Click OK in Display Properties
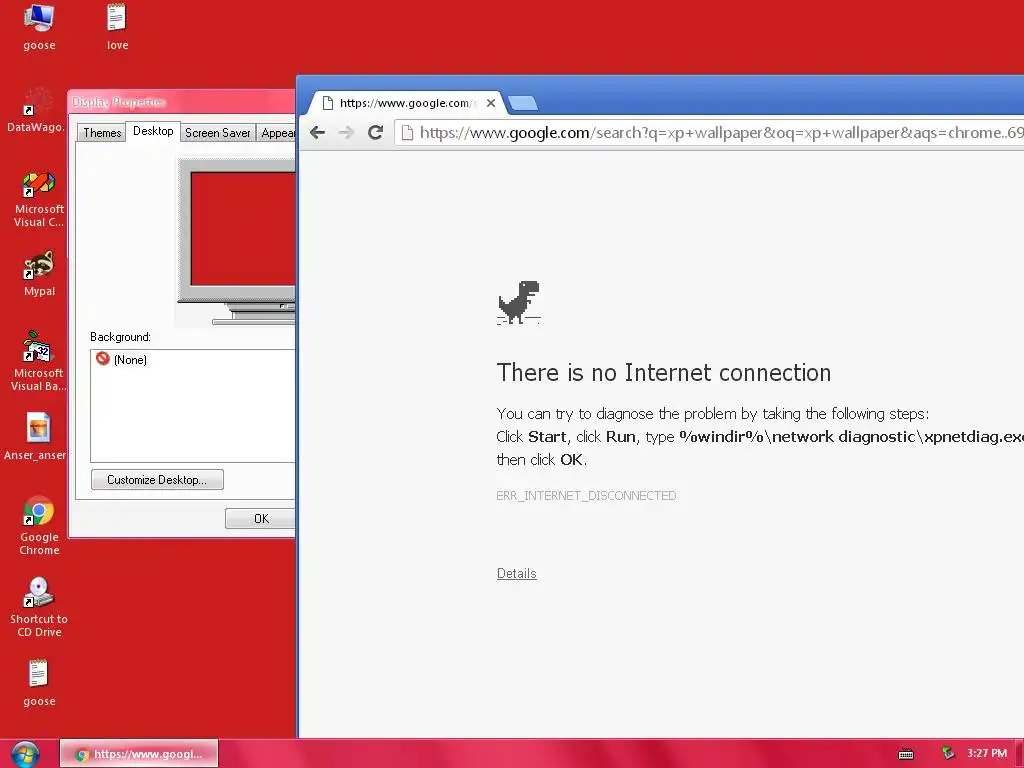The image size is (1024, 768). click(x=261, y=519)
